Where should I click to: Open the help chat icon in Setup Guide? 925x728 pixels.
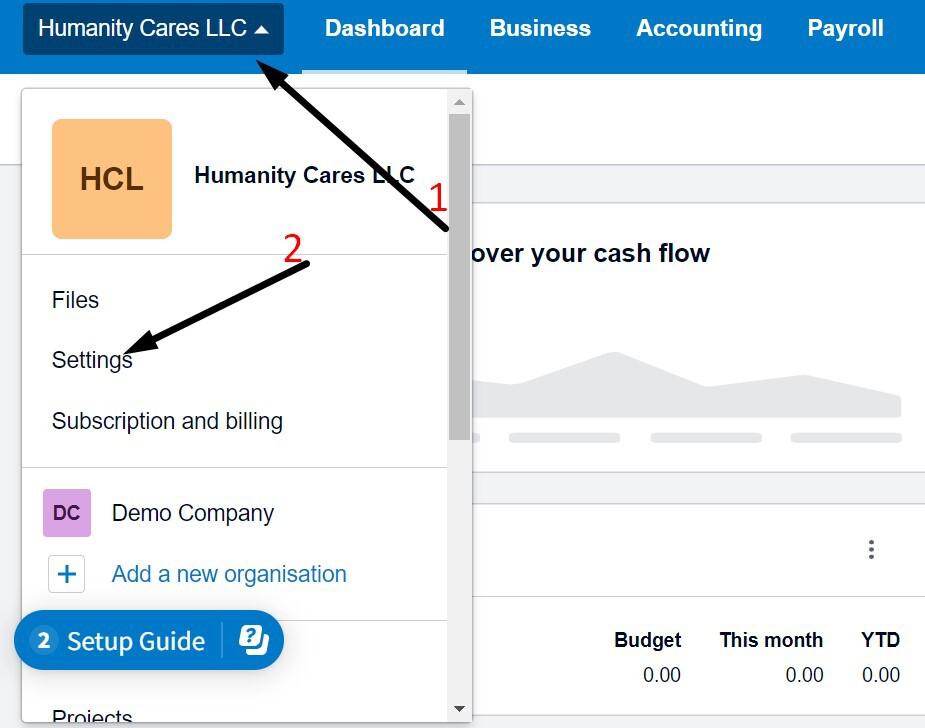click(x=254, y=641)
